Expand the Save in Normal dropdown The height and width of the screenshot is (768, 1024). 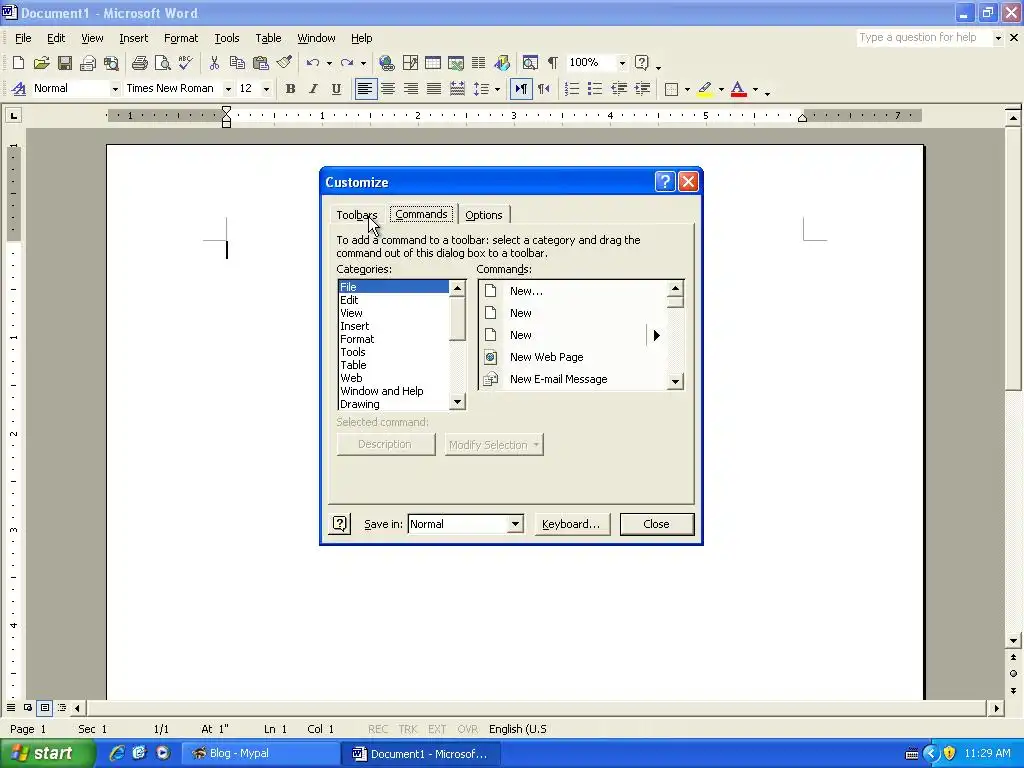(x=515, y=524)
